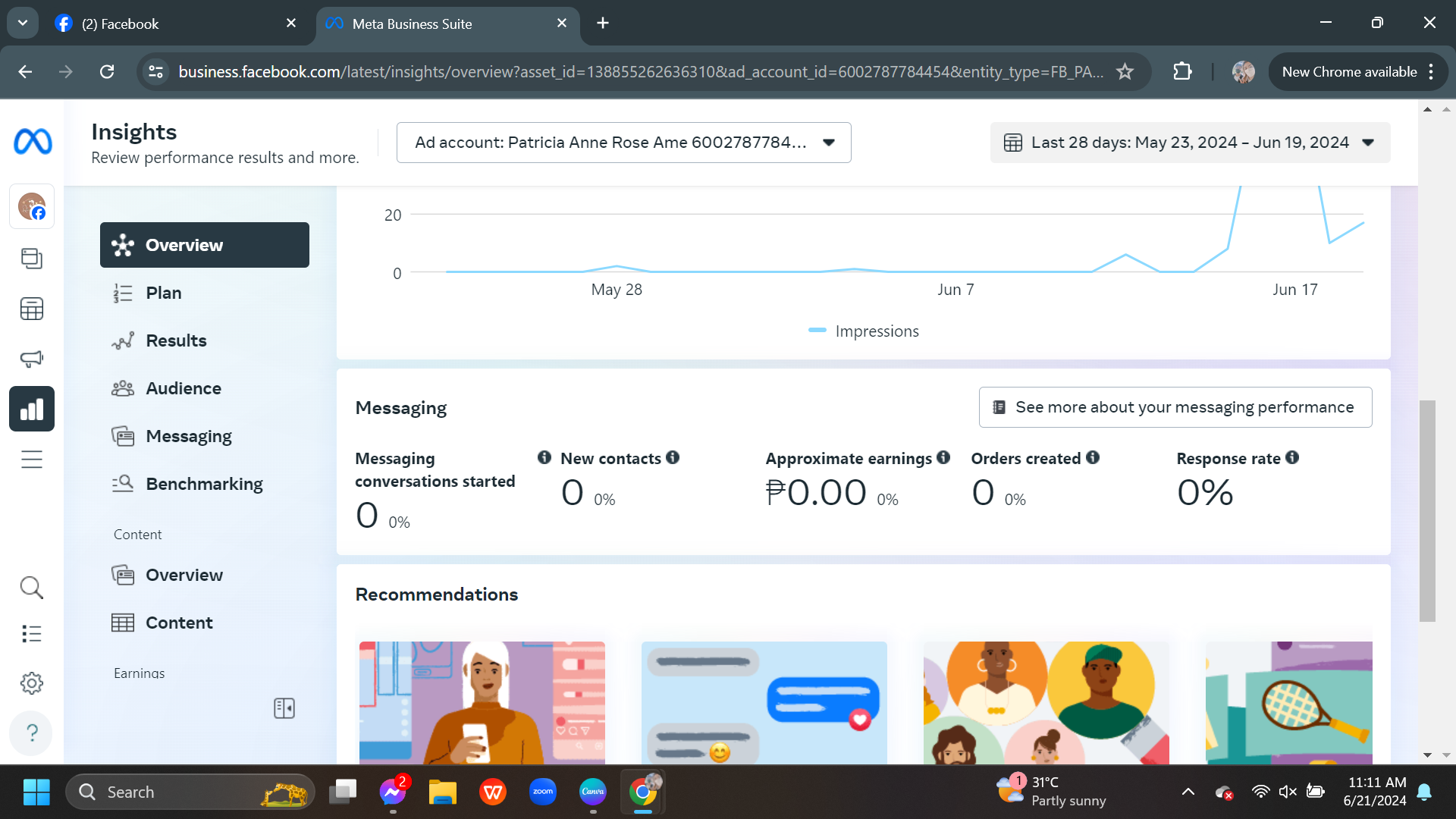
Task: Open All tools hamburger menu icon
Action: coord(32,460)
